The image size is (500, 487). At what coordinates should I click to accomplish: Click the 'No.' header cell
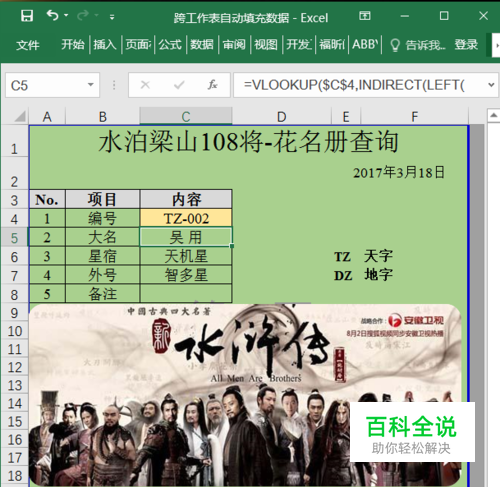click(x=47, y=199)
